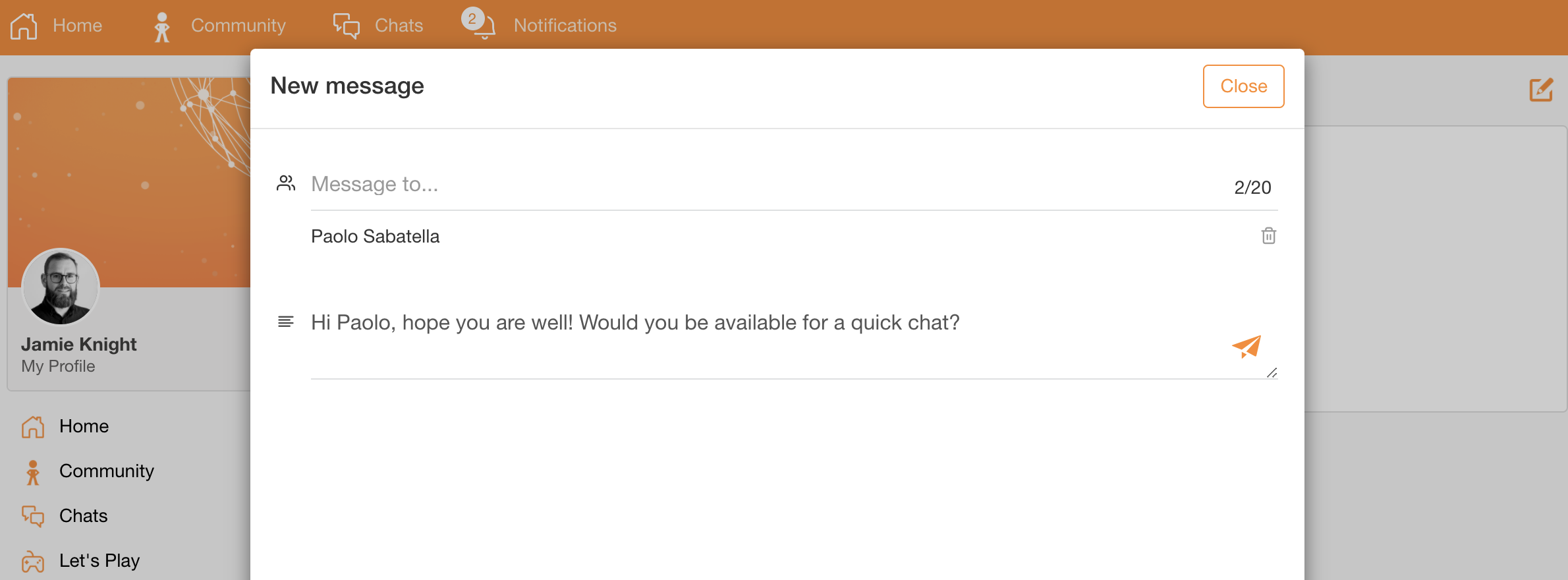1568x580 pixels.
Task: Click the recipients people icon beside Message to
Action: click(286, 183)
